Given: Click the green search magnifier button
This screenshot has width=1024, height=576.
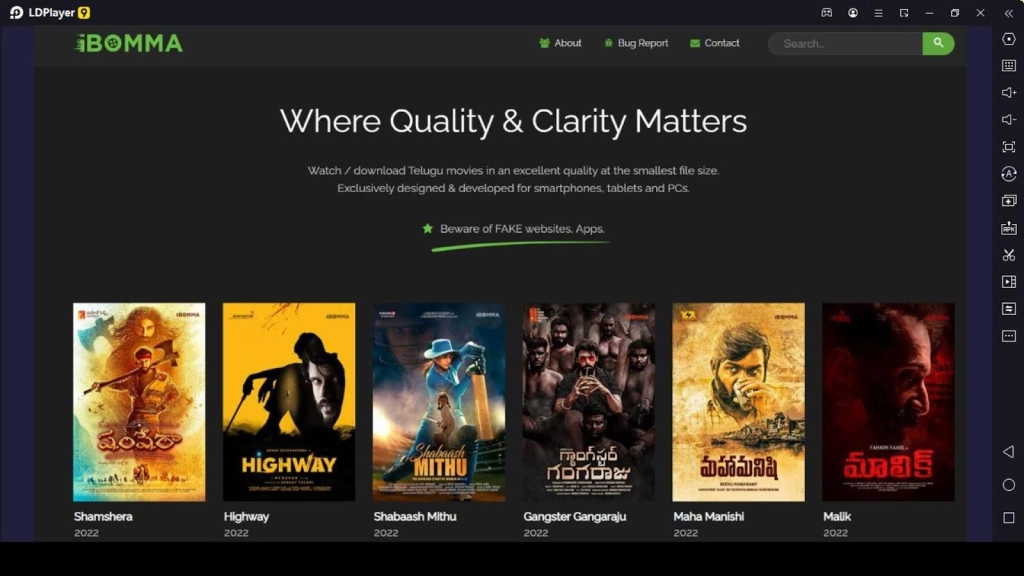Looking at the screenshot, I should pyautogui.click(x=938, y=44).
